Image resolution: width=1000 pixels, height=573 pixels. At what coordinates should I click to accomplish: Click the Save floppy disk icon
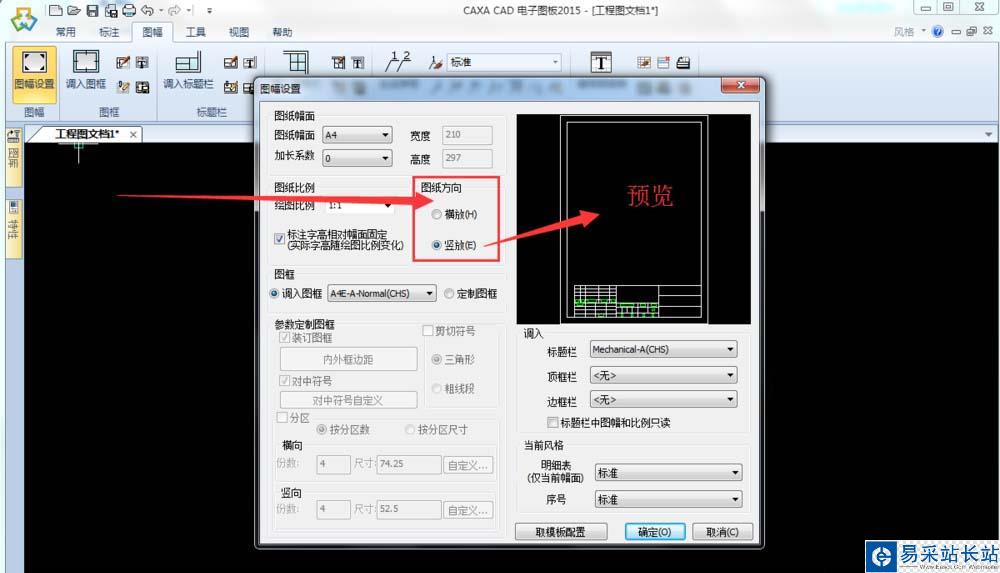92,10
